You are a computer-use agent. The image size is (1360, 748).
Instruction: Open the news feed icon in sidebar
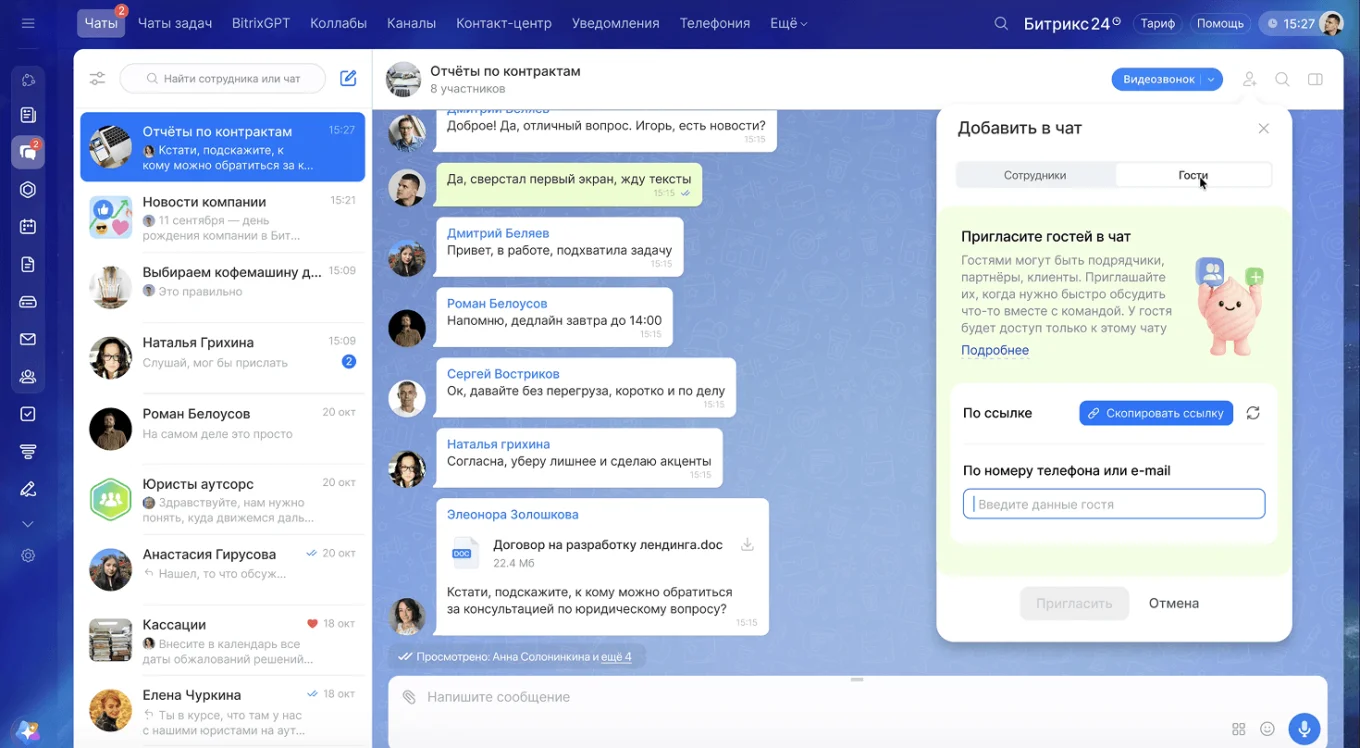pyautogui.click(x=28, y=115)
